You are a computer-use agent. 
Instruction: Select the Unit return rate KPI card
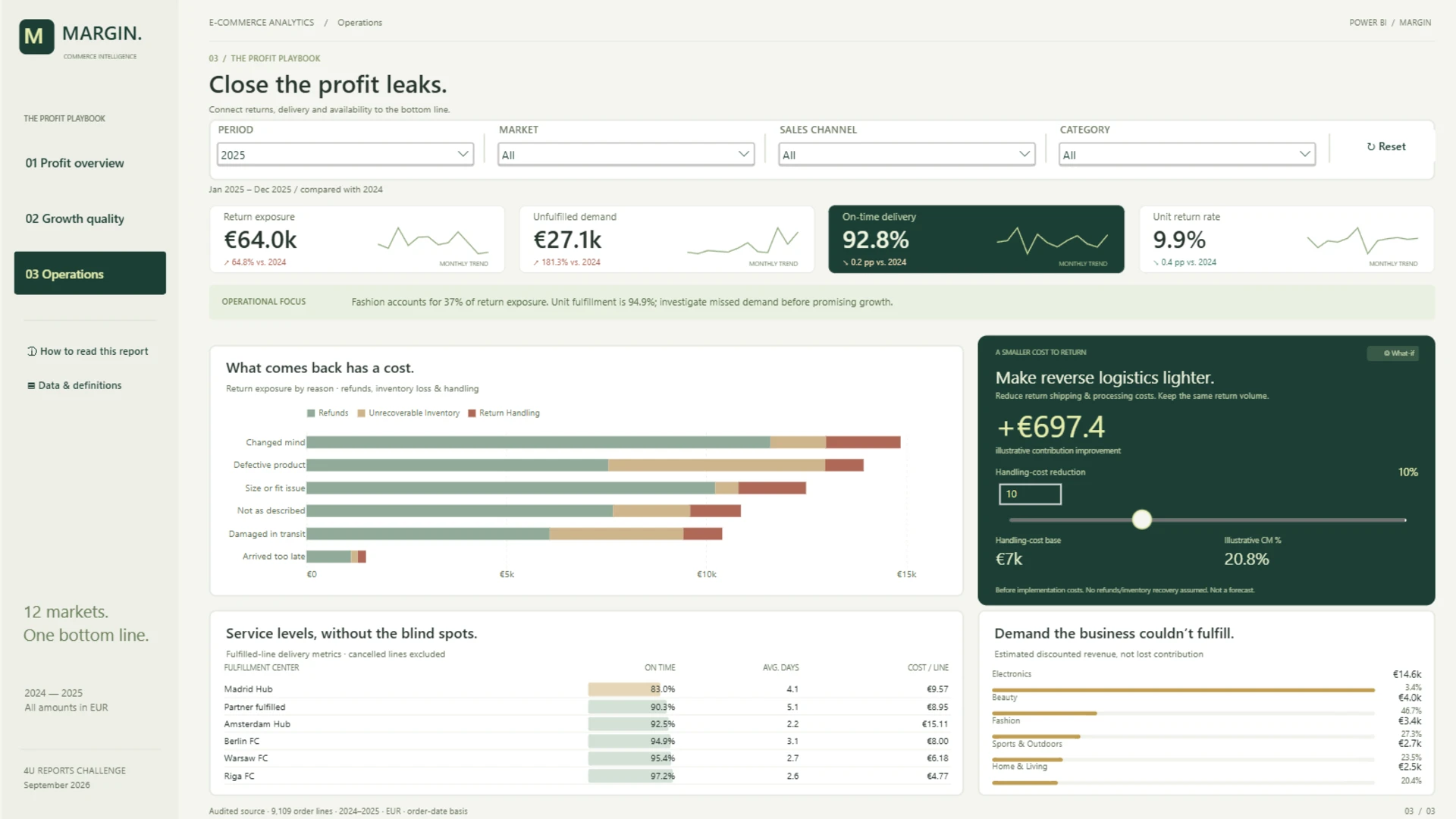pyautogui.click(x=1286, y=239)
